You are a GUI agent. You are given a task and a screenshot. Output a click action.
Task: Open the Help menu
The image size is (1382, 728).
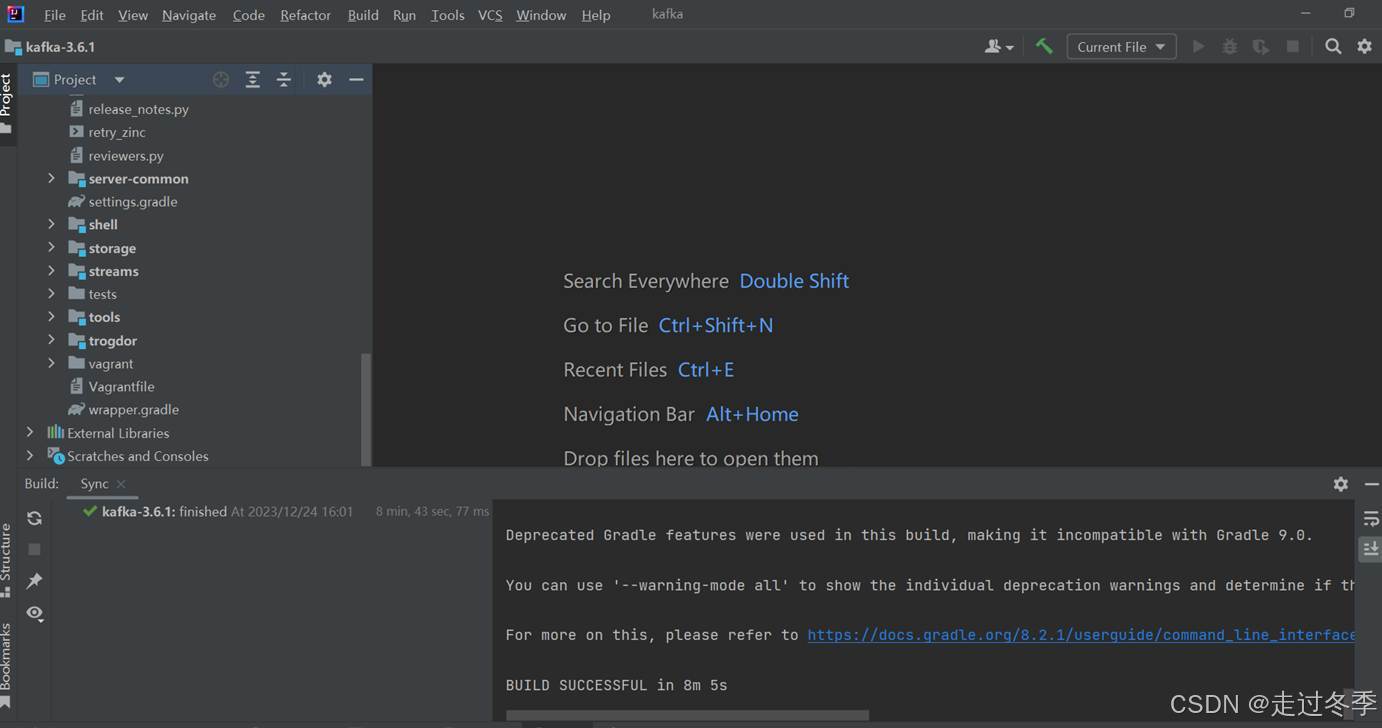click(596, 15)
